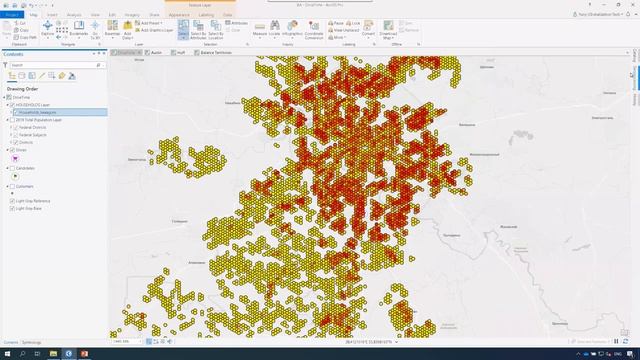Image resolution: width=640 pixels, height=360 pixels.
Task: List by Labeling icon
Action: pyautogui.click(x=62, y=76)
